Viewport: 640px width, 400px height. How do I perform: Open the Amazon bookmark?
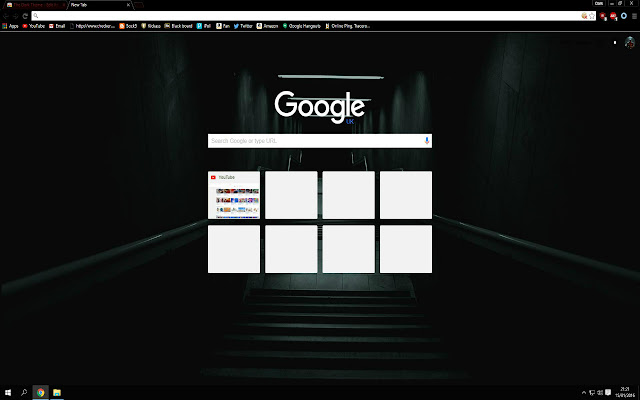[x=267, y=26]
